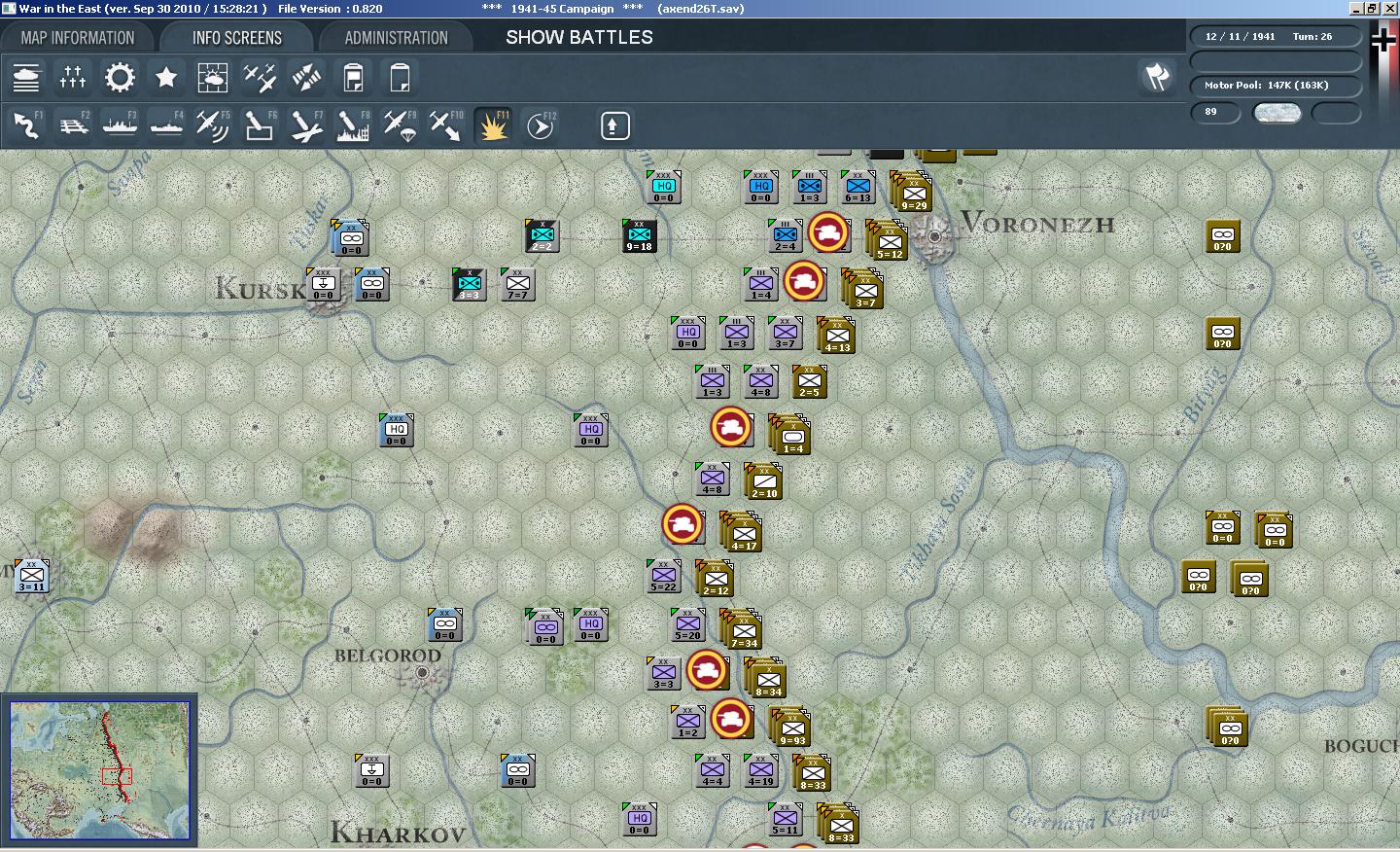
Task: Click the Voronezh city hex
Action: (x=935, y=235)
